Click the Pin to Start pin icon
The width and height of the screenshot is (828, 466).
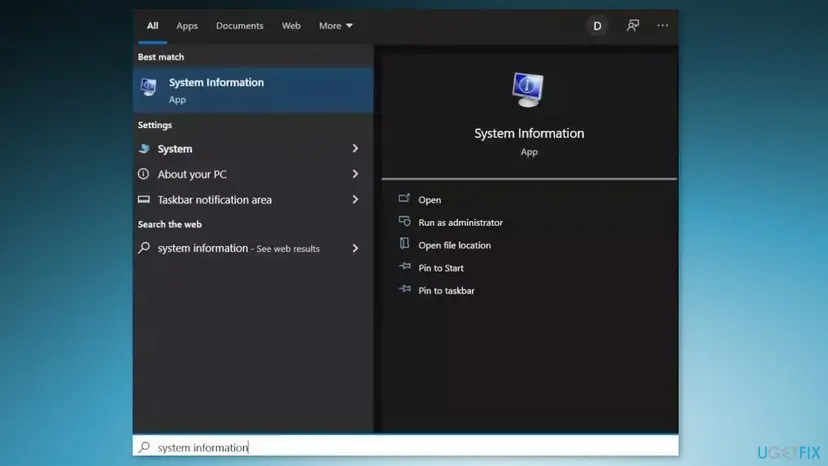(405, 266)
